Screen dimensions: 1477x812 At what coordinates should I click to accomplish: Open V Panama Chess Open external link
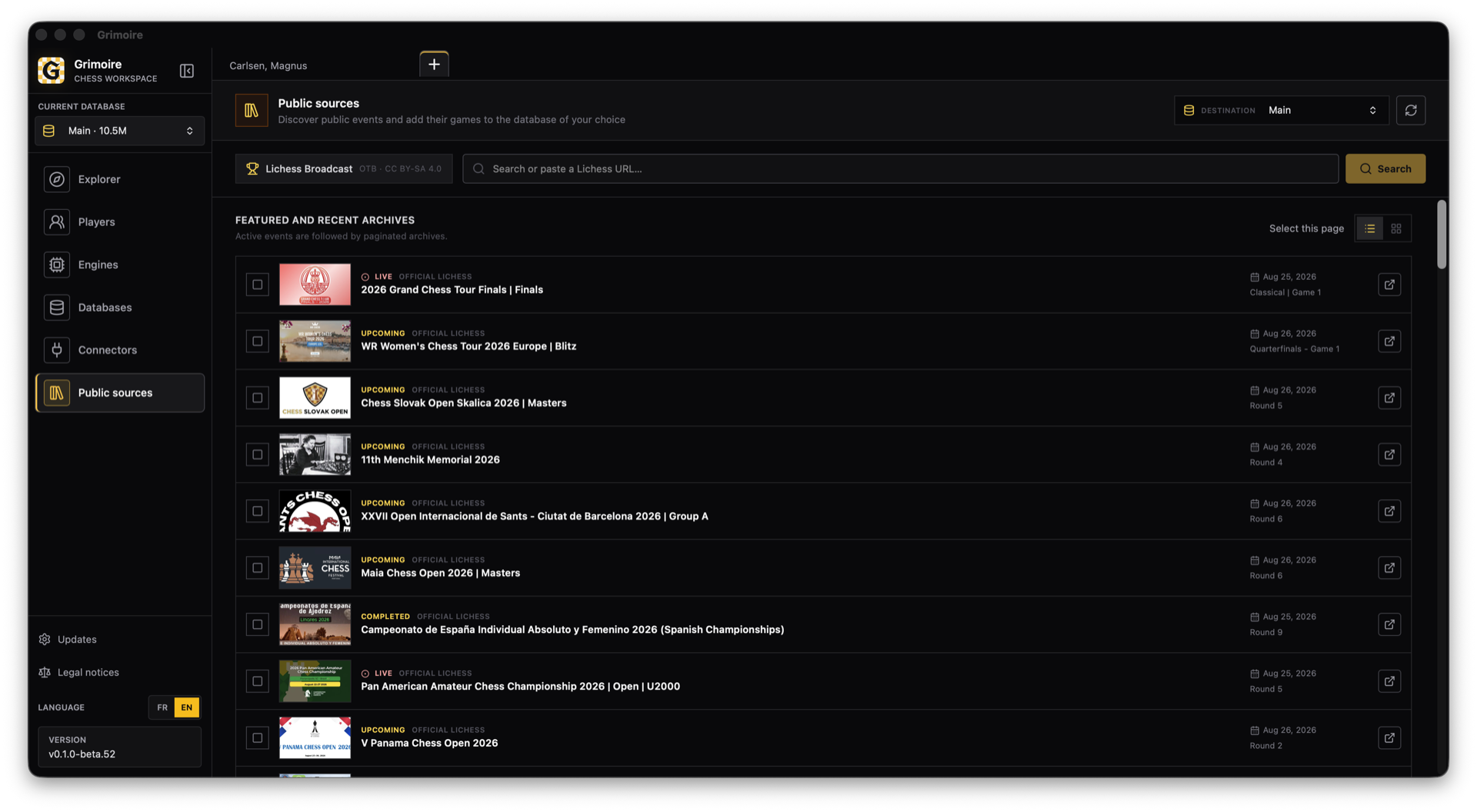pyautogui.click(x=1389, y=738)
